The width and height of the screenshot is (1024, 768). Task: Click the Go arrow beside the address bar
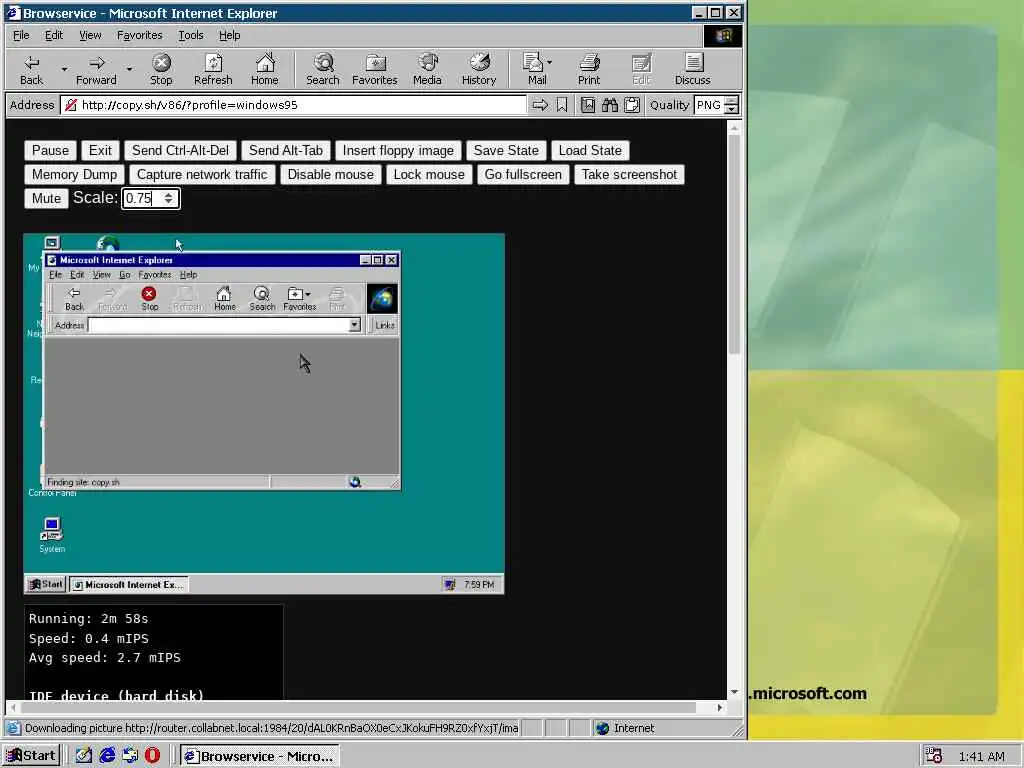pyautogui.click(x=540, y=105)
